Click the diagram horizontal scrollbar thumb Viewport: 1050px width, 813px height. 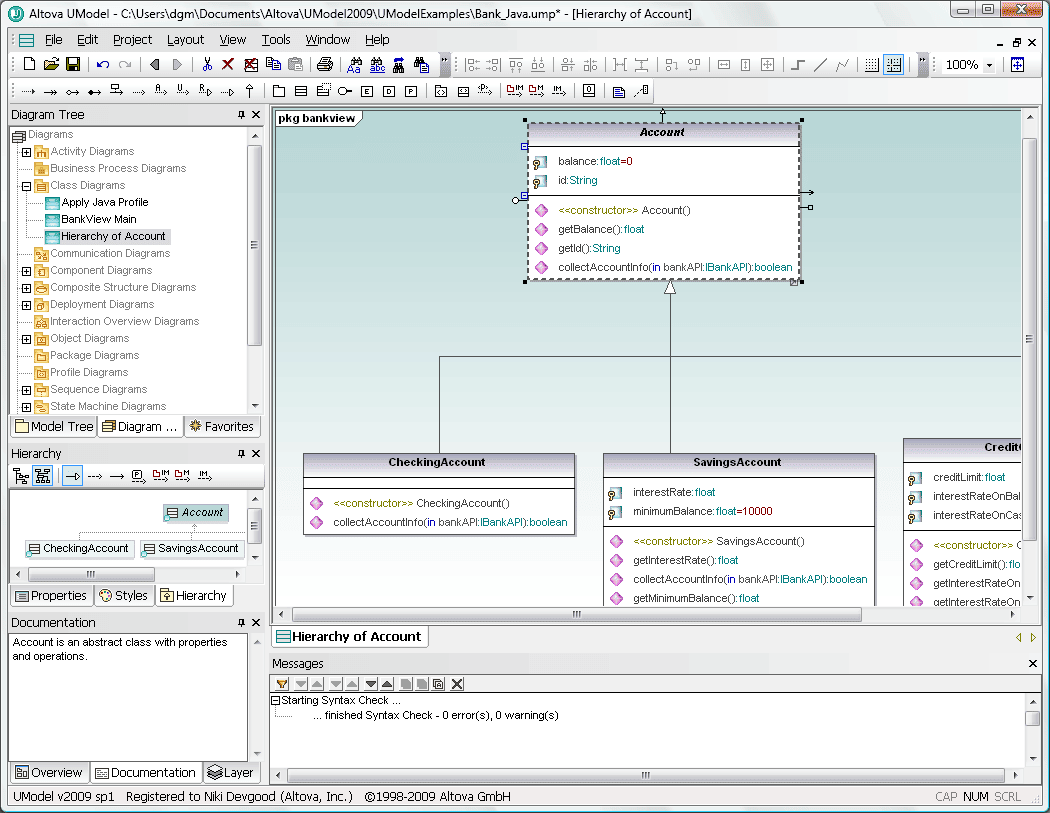click(x=577, y=614)
